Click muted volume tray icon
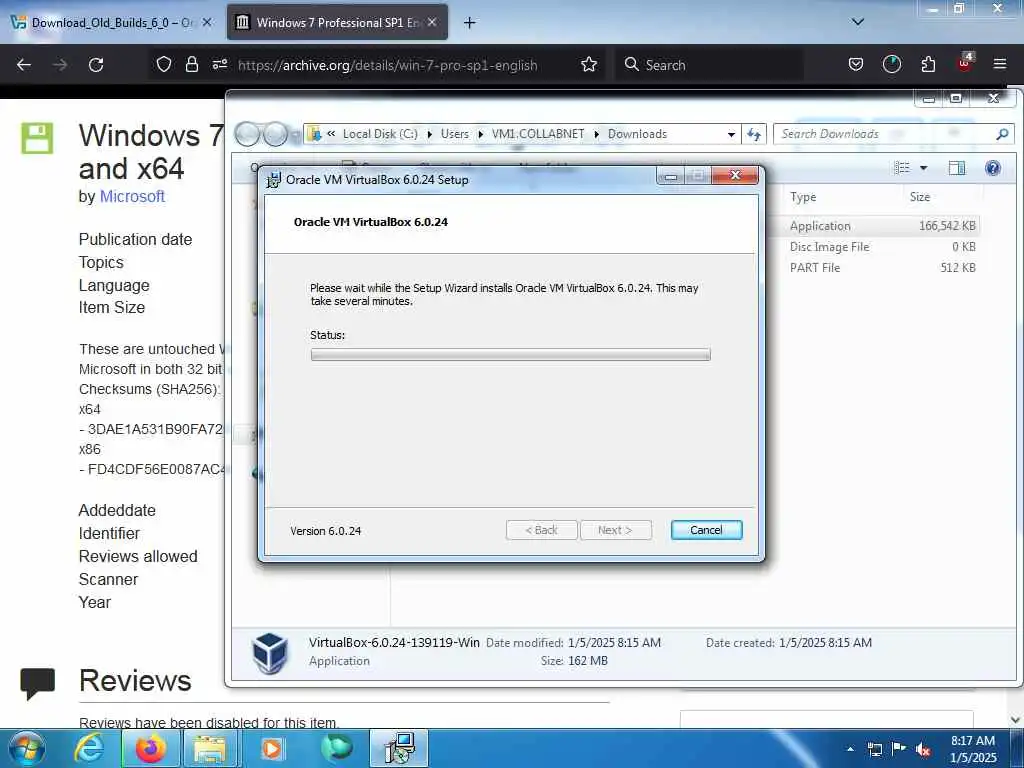This screenshot has width=1024, height=768. [x=923, y=750]
